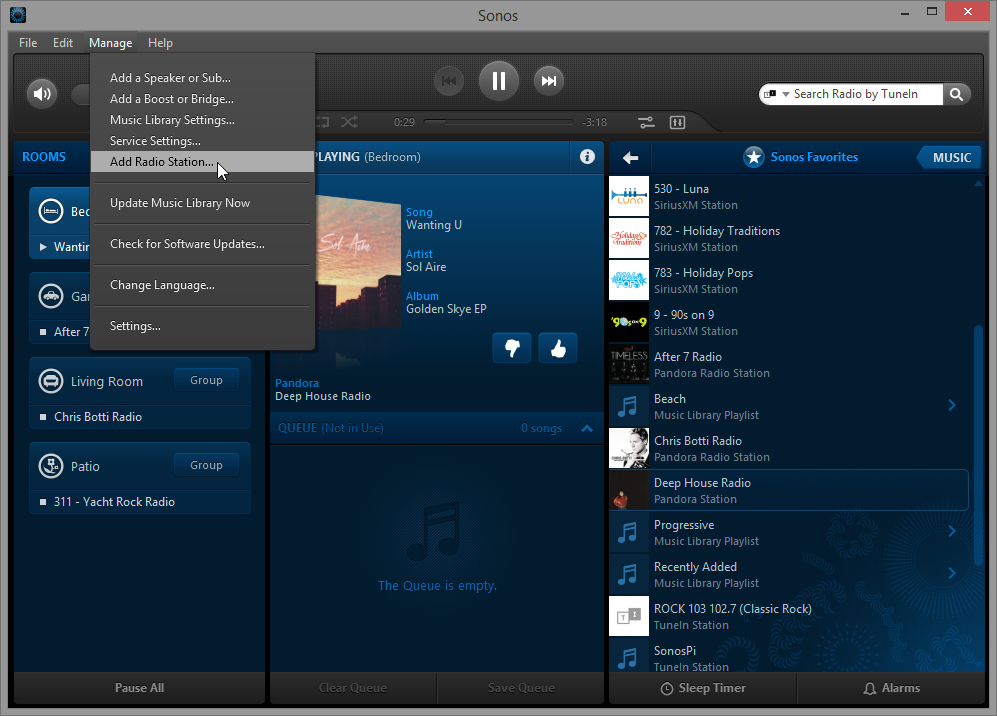Click the Clear Queue button
Image resolution: width=997 pixels, height=716 pixels.
(x=353, y=688)
